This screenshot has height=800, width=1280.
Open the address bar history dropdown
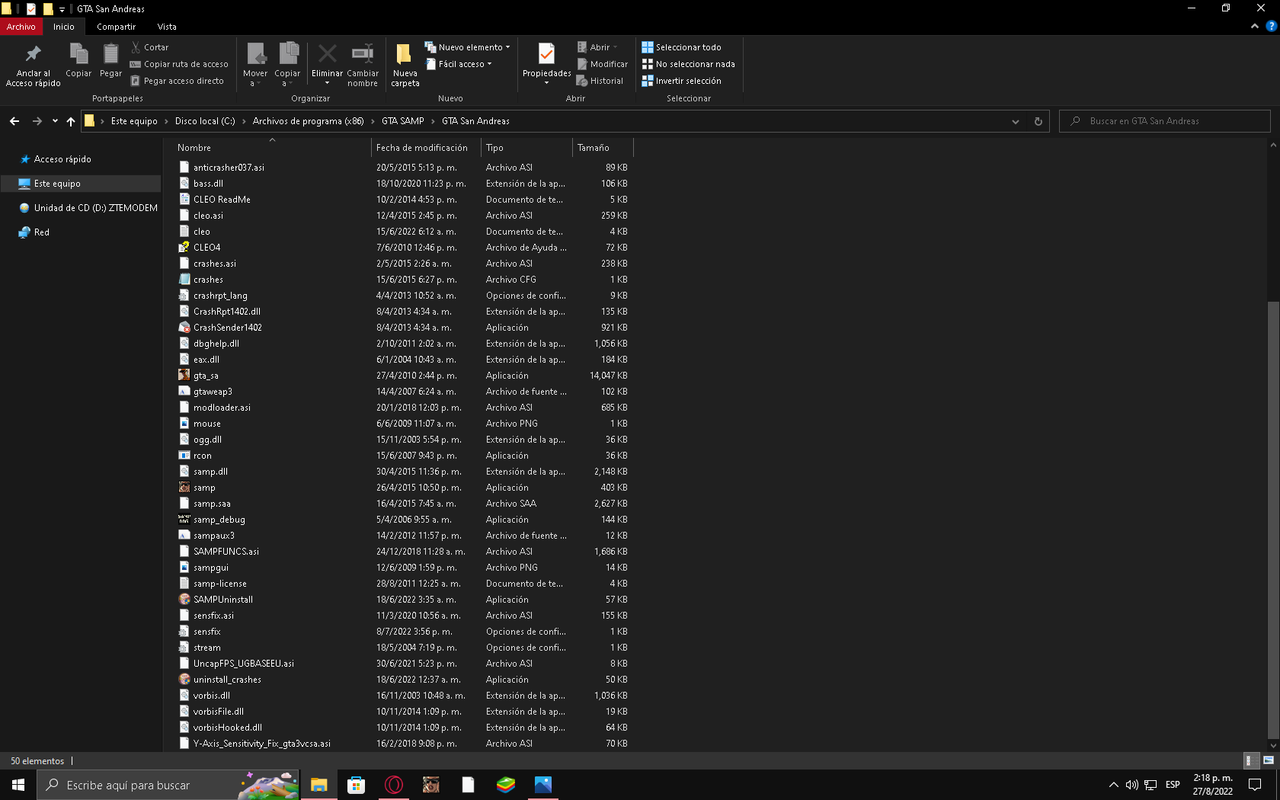[1016, 121]
